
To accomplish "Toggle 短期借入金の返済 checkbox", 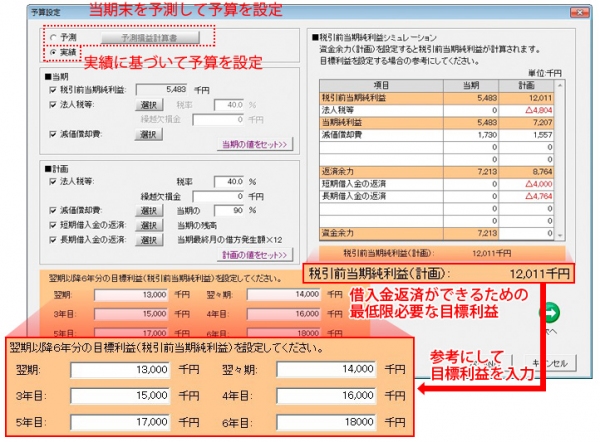I will tap(53, 225).
